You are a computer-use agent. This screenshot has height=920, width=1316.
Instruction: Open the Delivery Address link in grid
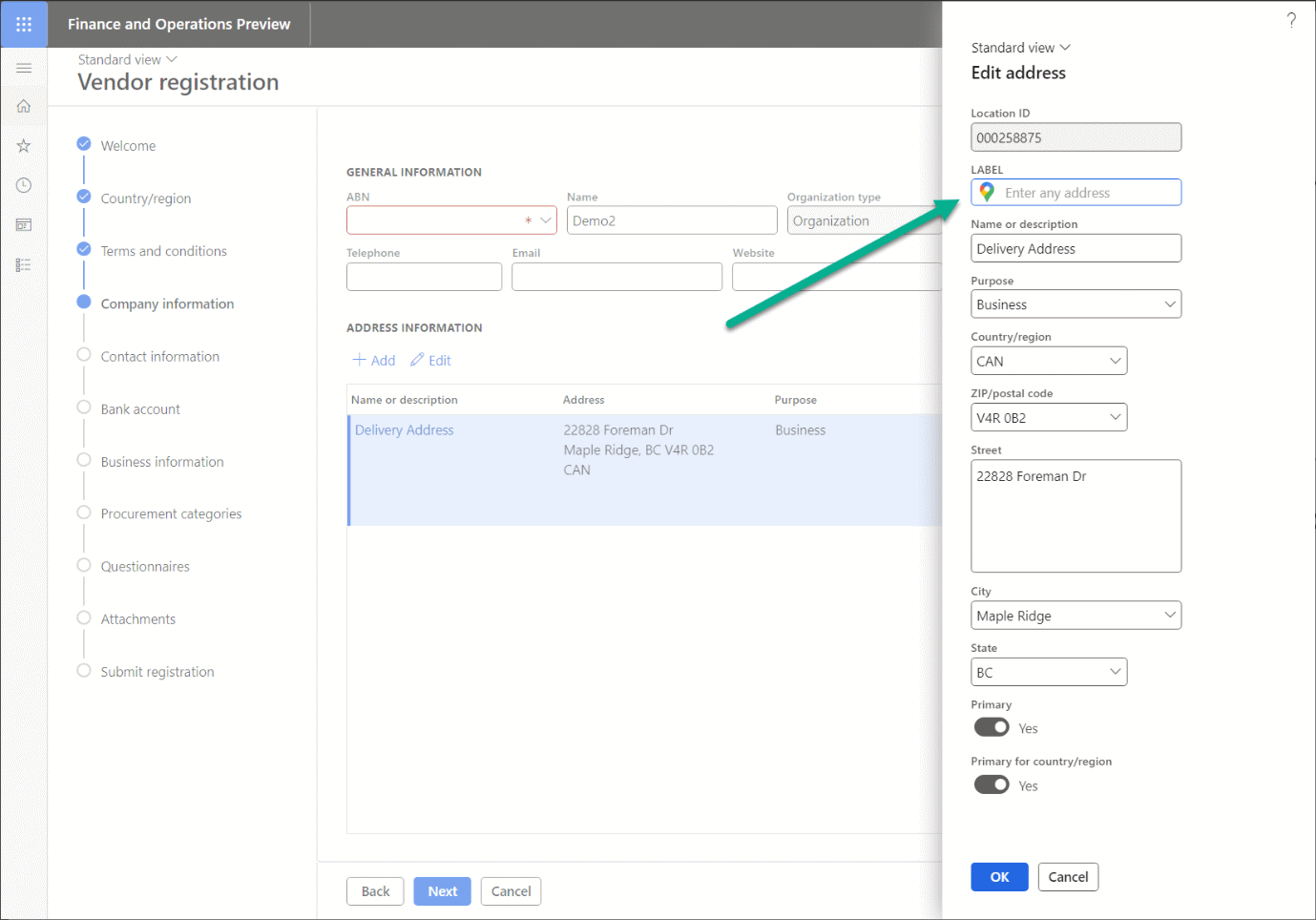point(405,430)
